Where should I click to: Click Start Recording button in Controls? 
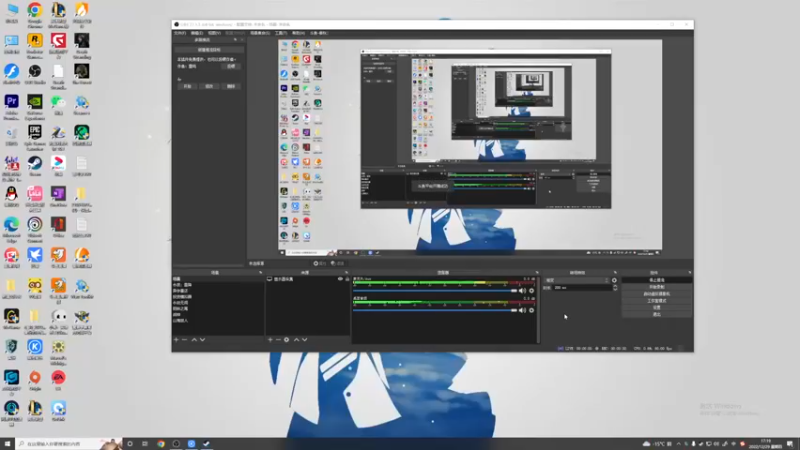pyautogui.click(x=657, y=287)
